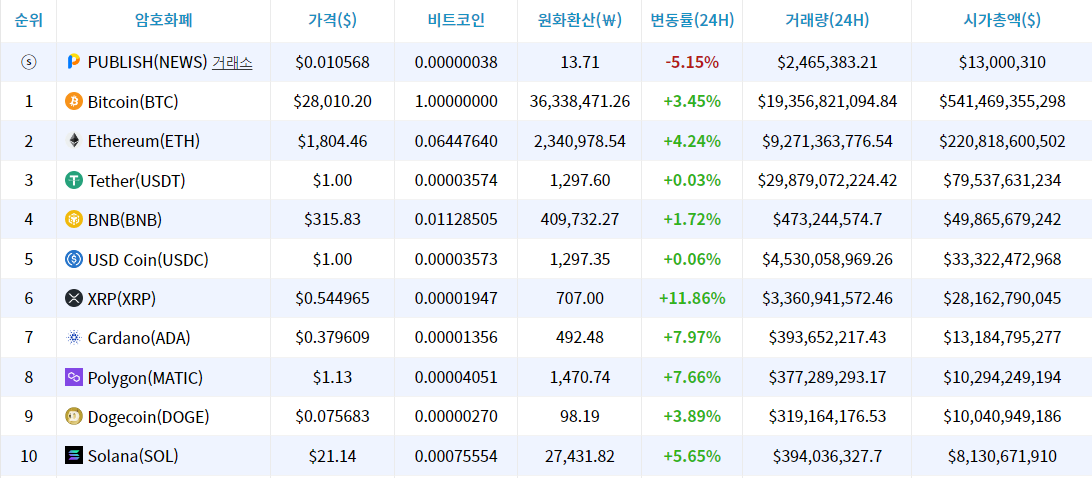
Task: Click the PUBLISH coin logo icon
Action: pyautogui.click(x=73, y=62)
